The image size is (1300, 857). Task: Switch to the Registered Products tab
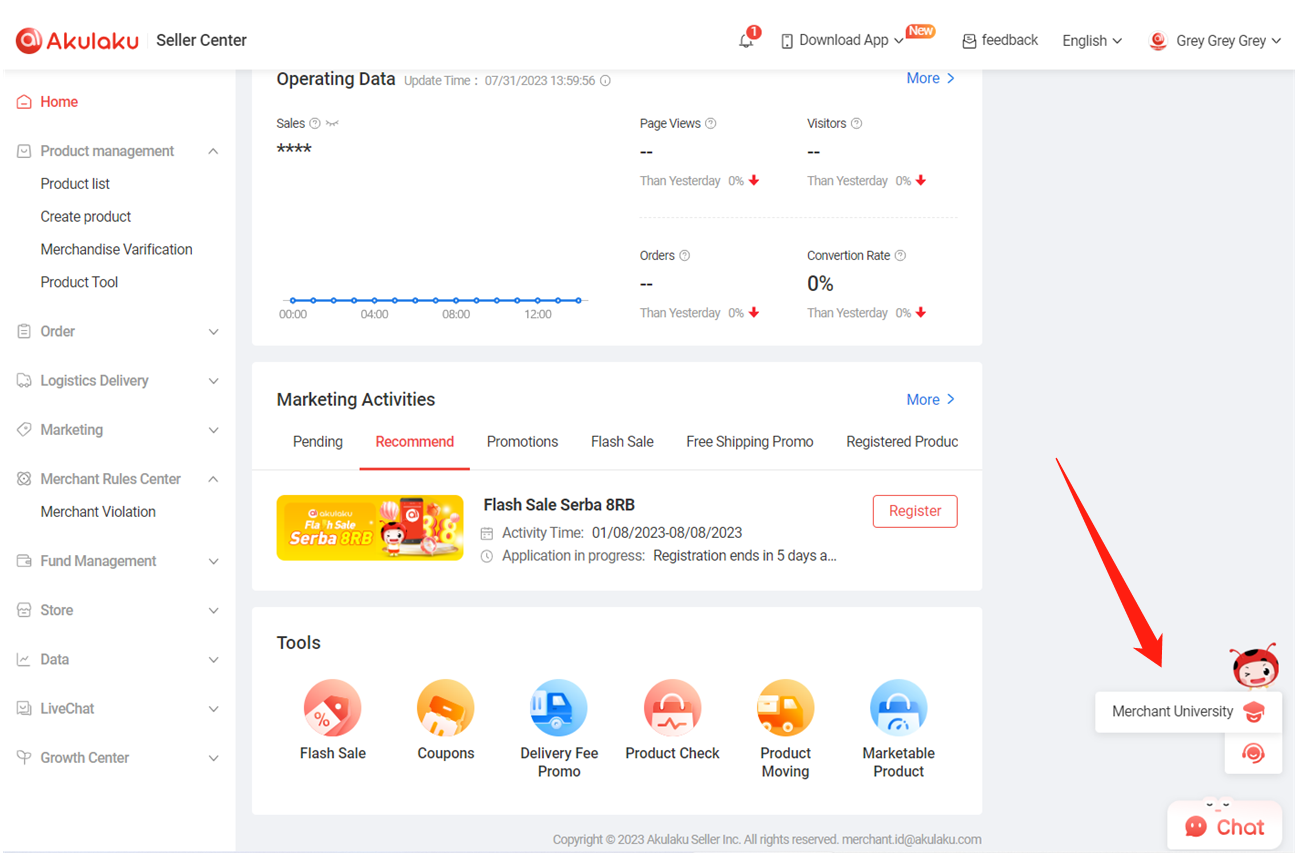[x=902, y=442]
